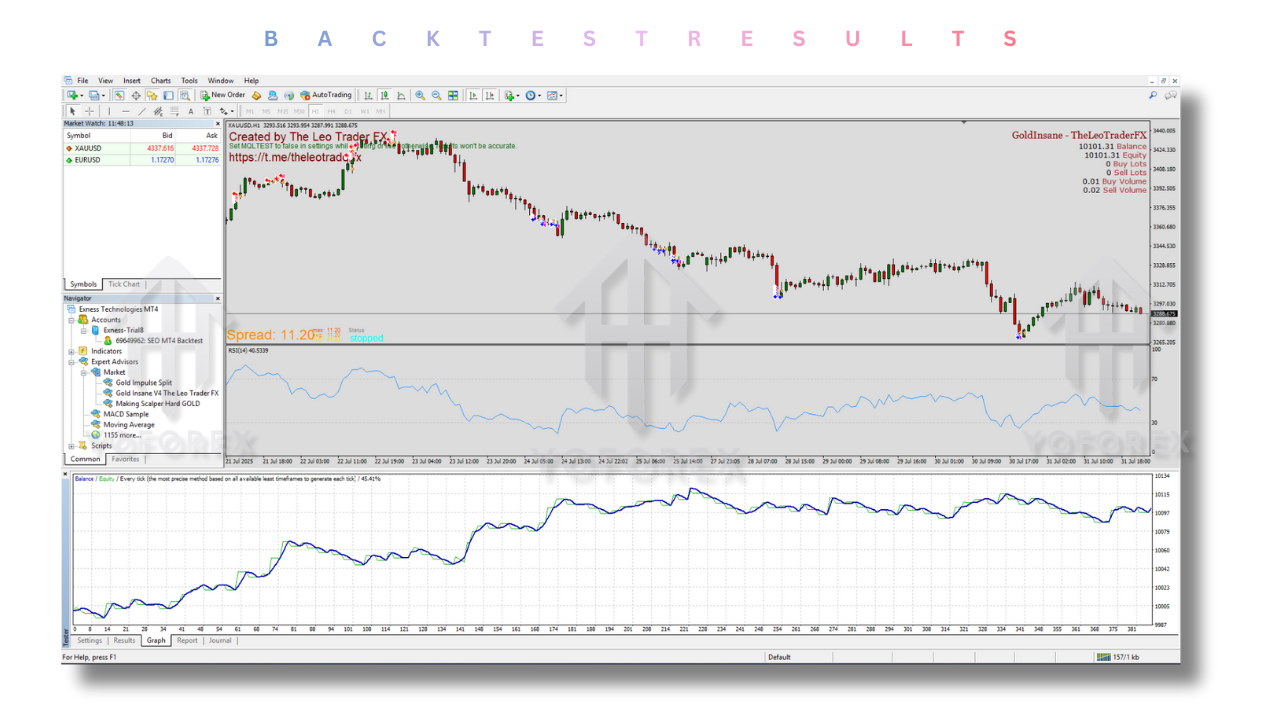Click the Zoom In magnifier icon
Viewport: 1280px width, 720px height.
tap(419, 95)
